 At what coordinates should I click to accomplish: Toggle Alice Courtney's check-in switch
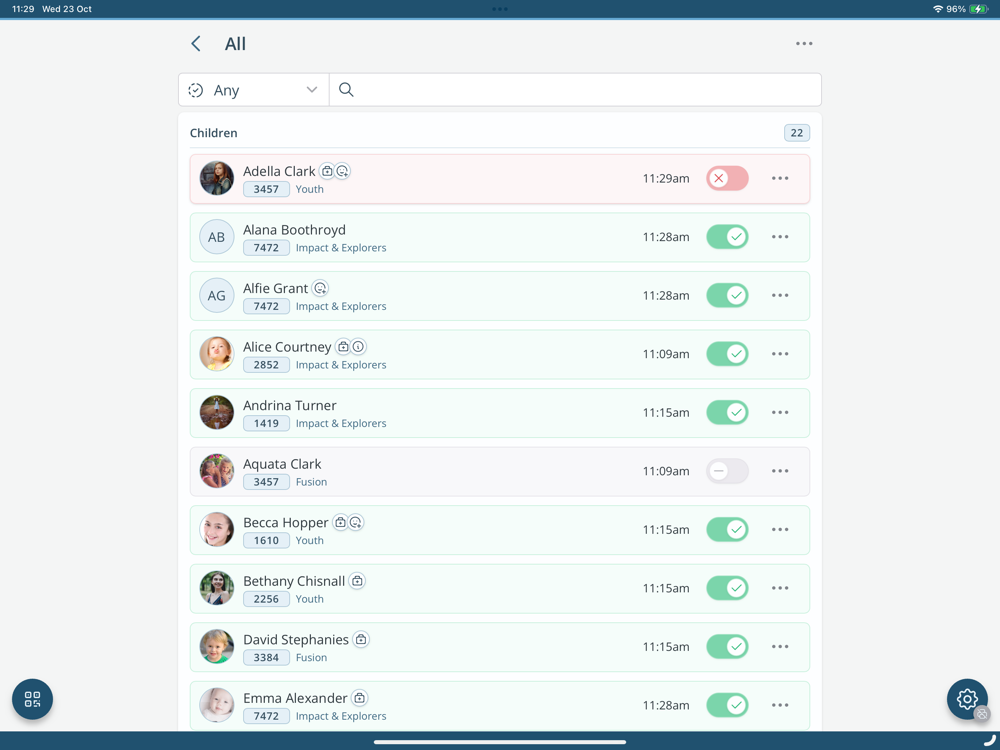point(727,354)
